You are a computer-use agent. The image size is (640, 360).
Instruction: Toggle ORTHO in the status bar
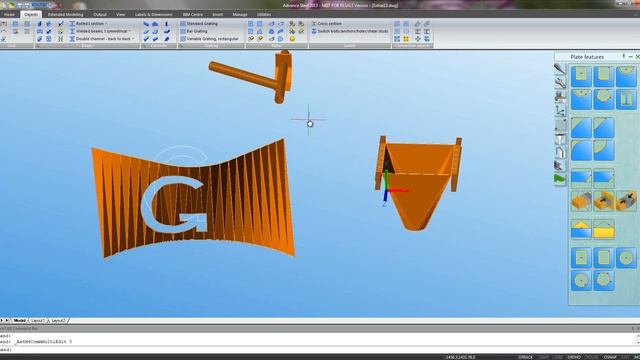(574, 357)
